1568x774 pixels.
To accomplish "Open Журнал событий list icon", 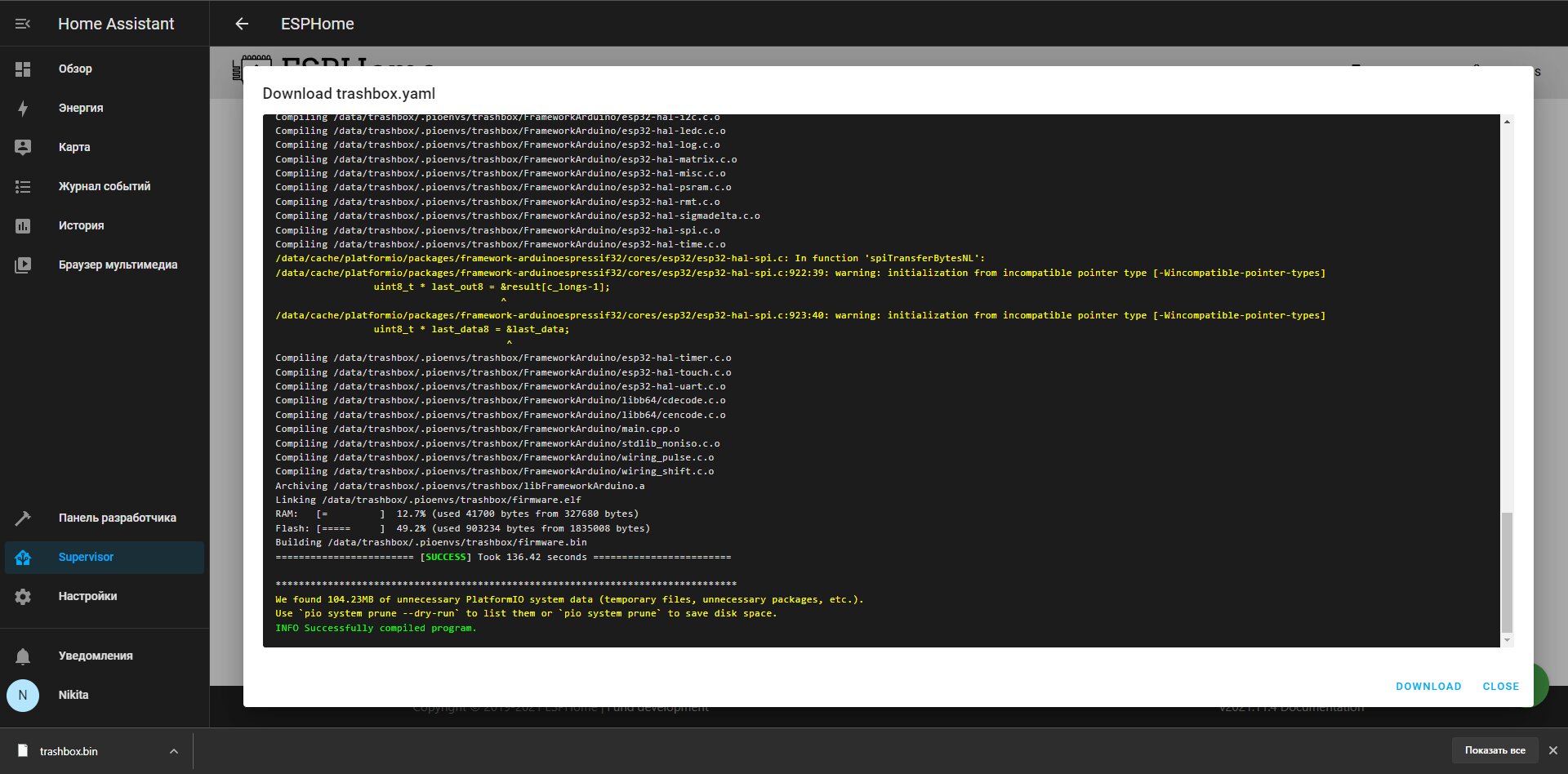I will click(23, 187).
